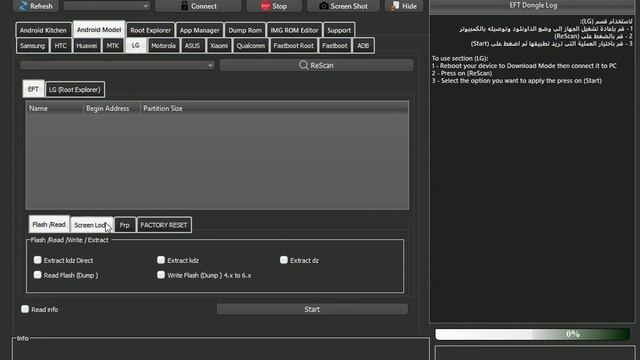Image resolution: width=640 pixels, height=360 pixels.
Task: Enable the Extract dz checkbox
Action: click(x=284, y=260)
